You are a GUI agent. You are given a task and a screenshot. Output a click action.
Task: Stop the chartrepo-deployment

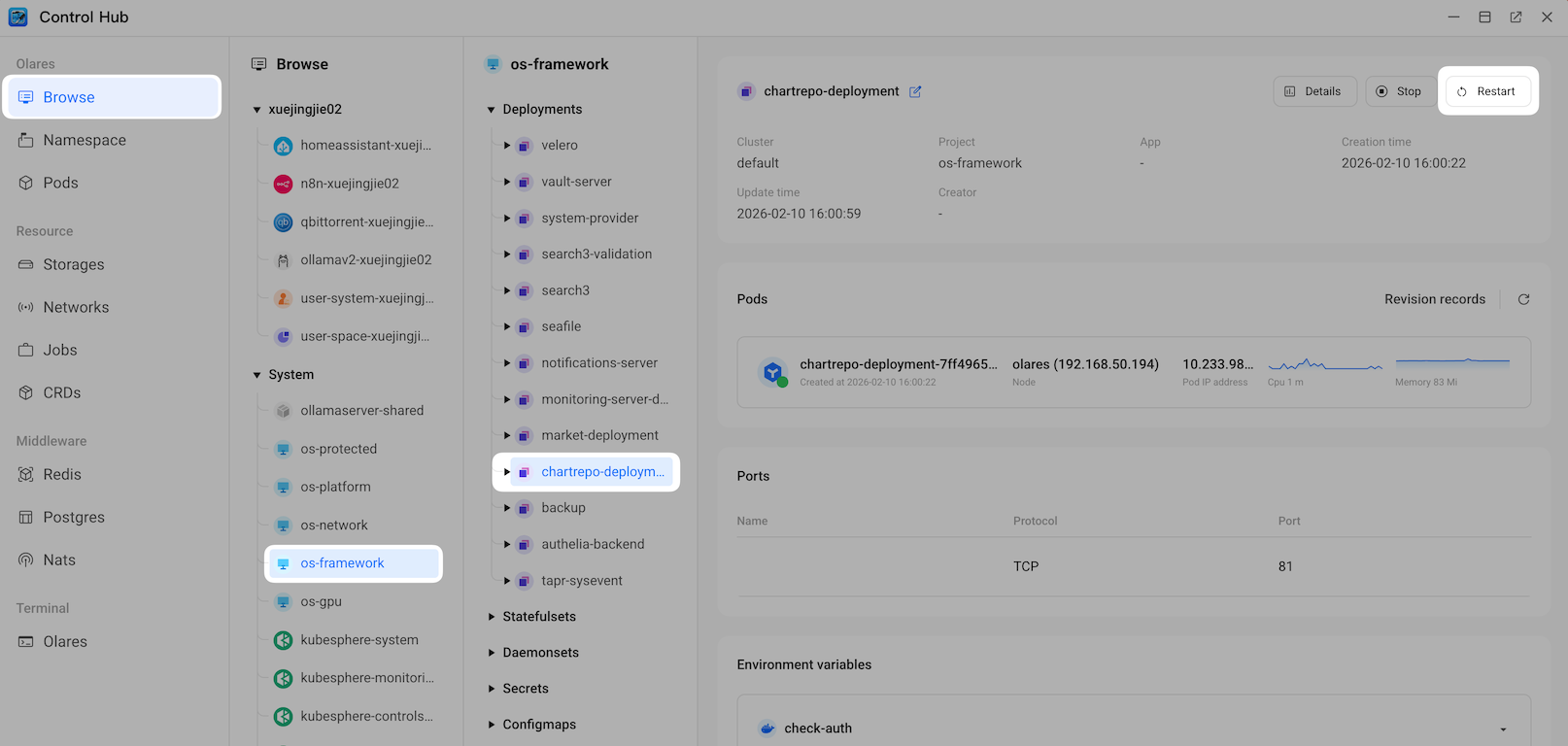[x=1399, y=91]
